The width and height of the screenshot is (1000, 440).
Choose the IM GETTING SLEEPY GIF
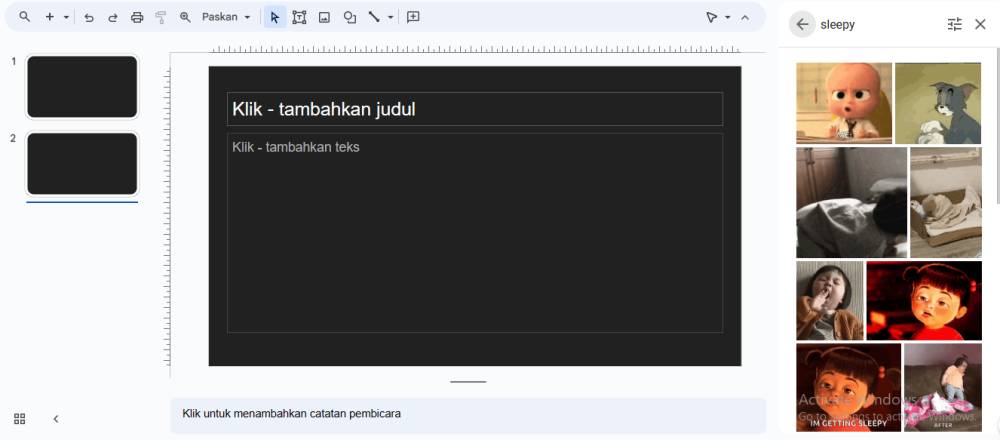coord(848,387)
